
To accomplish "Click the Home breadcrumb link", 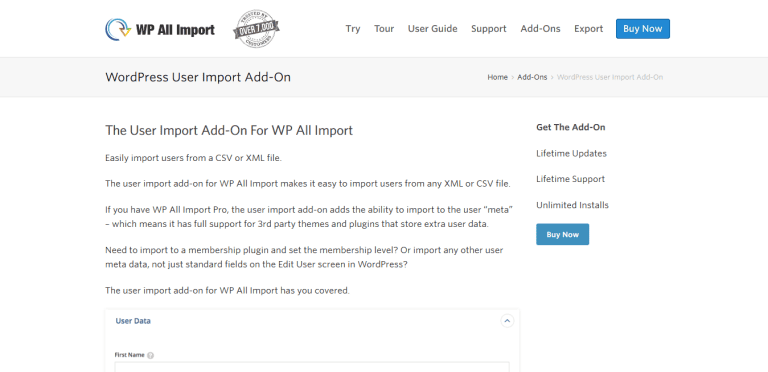I will [497, 77].
